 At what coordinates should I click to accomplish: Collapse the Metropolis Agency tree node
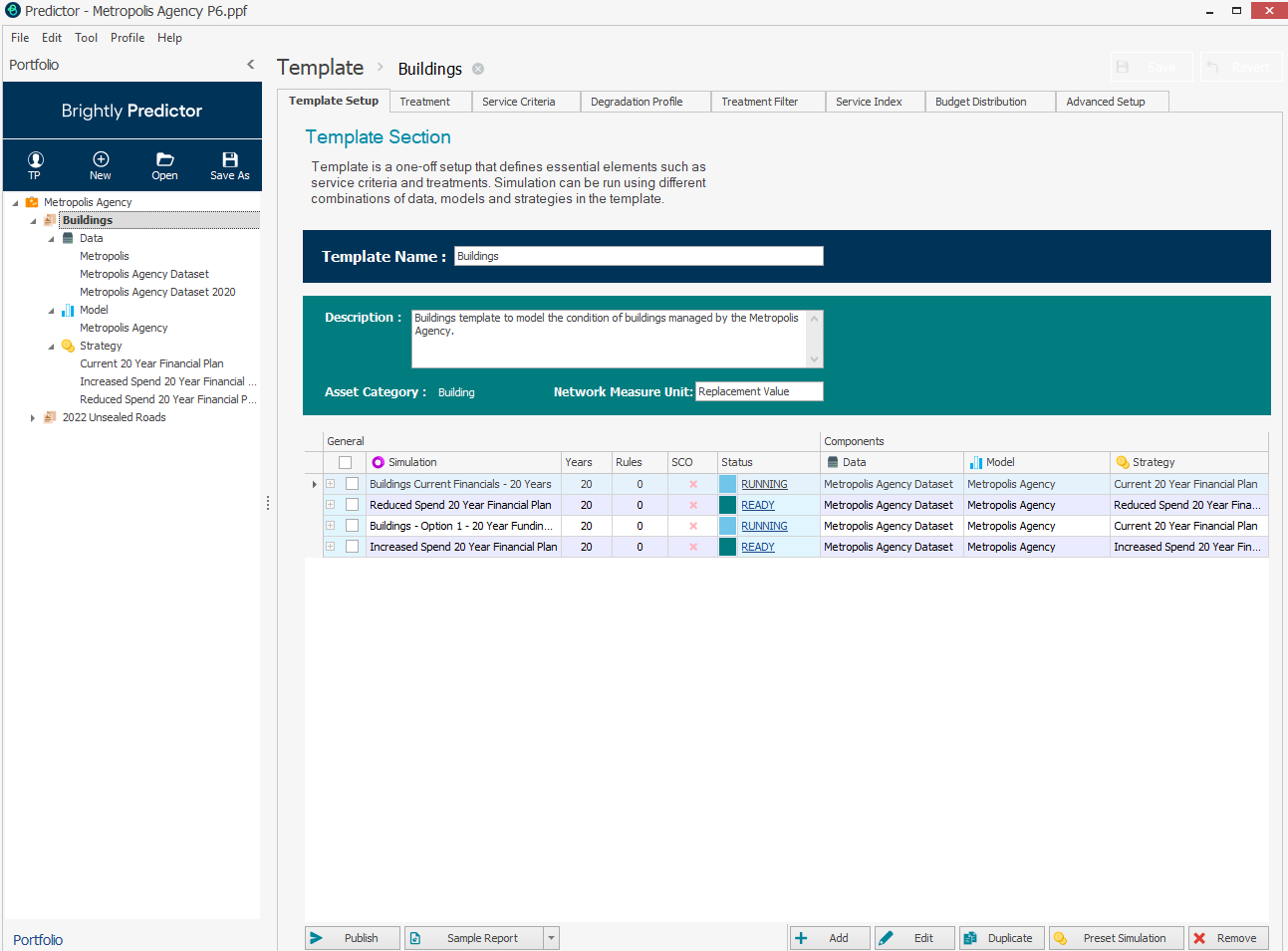pyautogui.click(x=15, y=203)
